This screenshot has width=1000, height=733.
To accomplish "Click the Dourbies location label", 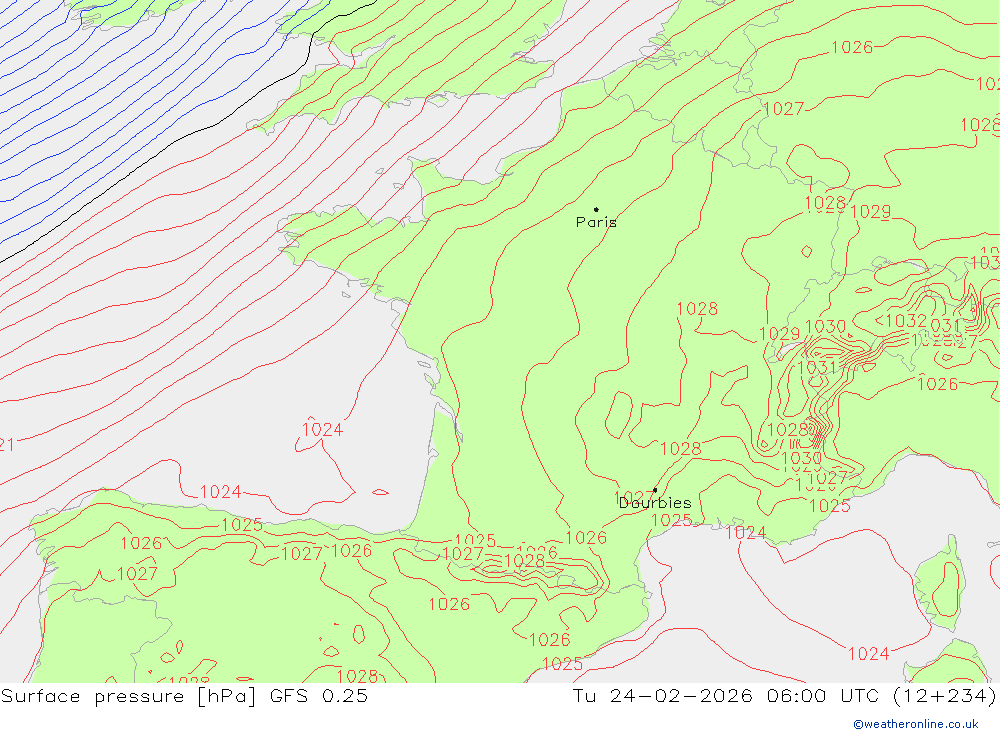I will (655, 503).
